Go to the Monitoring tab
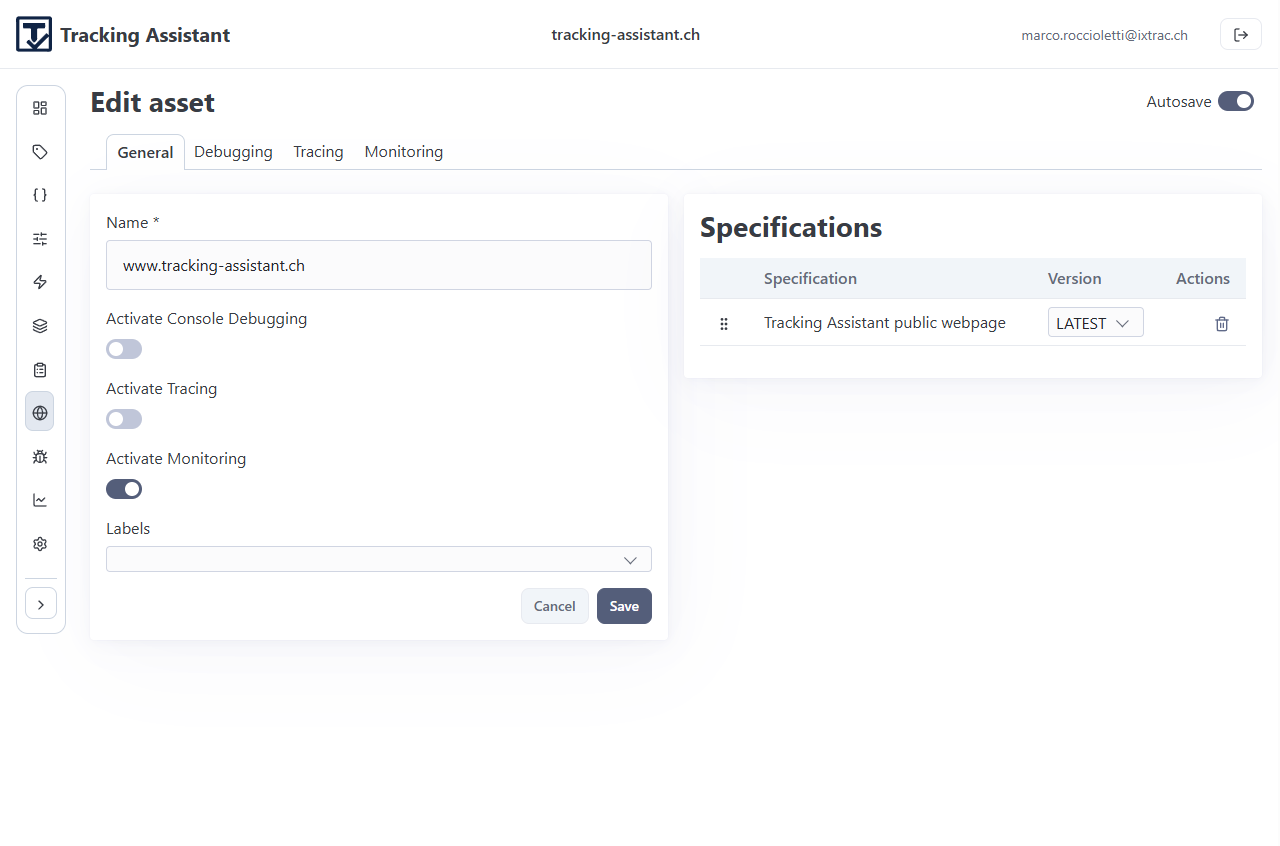The image size is (1280, 846). coord(403,152)
